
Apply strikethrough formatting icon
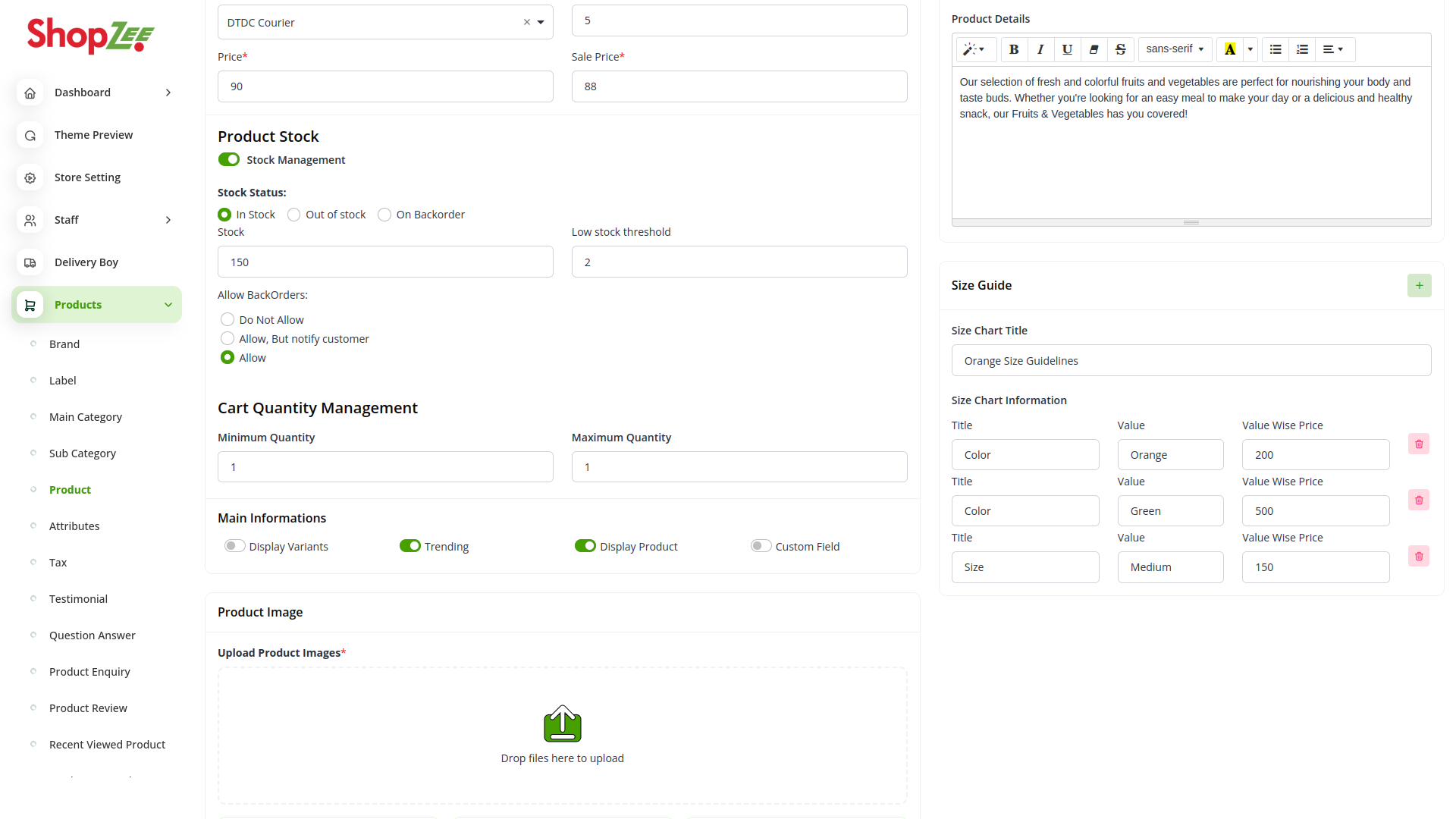coord(1120,49)
